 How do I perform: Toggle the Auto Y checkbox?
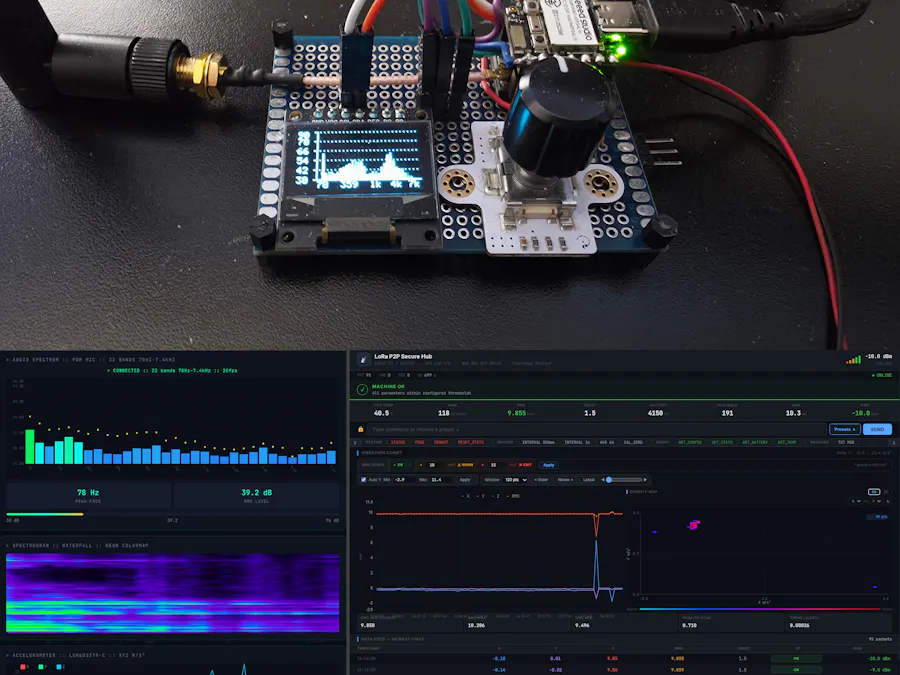pos(363,479)
